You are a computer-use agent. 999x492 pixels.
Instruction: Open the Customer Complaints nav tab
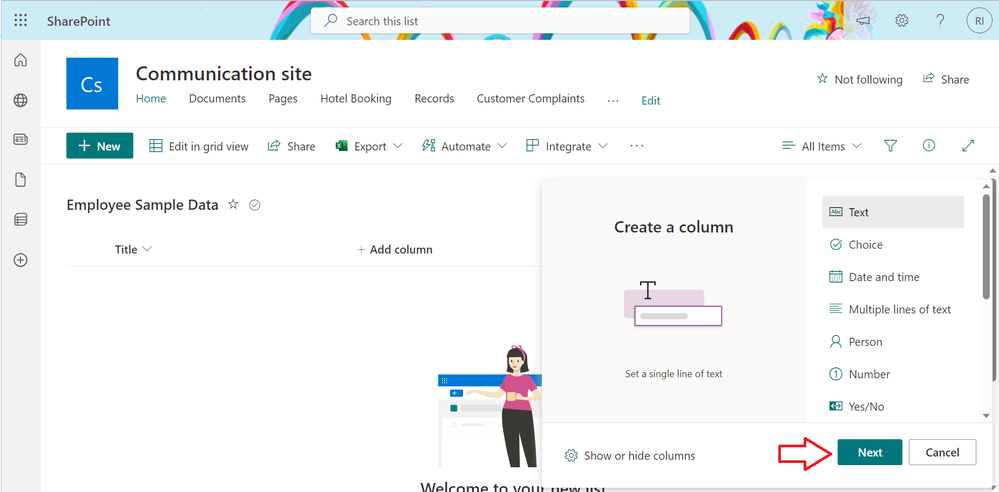[x=530, y=99]
